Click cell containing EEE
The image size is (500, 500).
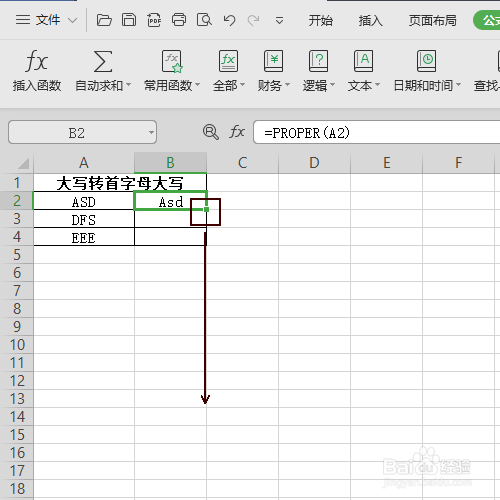[x=84, y=237]
